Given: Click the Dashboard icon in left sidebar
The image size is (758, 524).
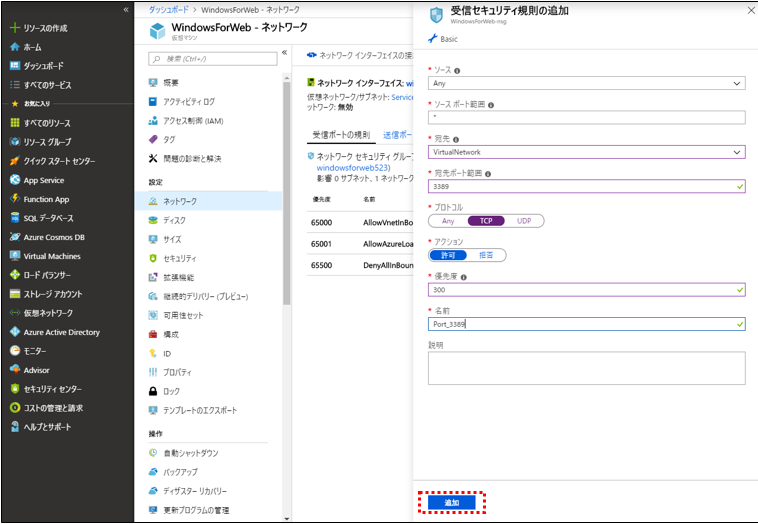Looking at the screenshot, I should (x=15, y=66).
